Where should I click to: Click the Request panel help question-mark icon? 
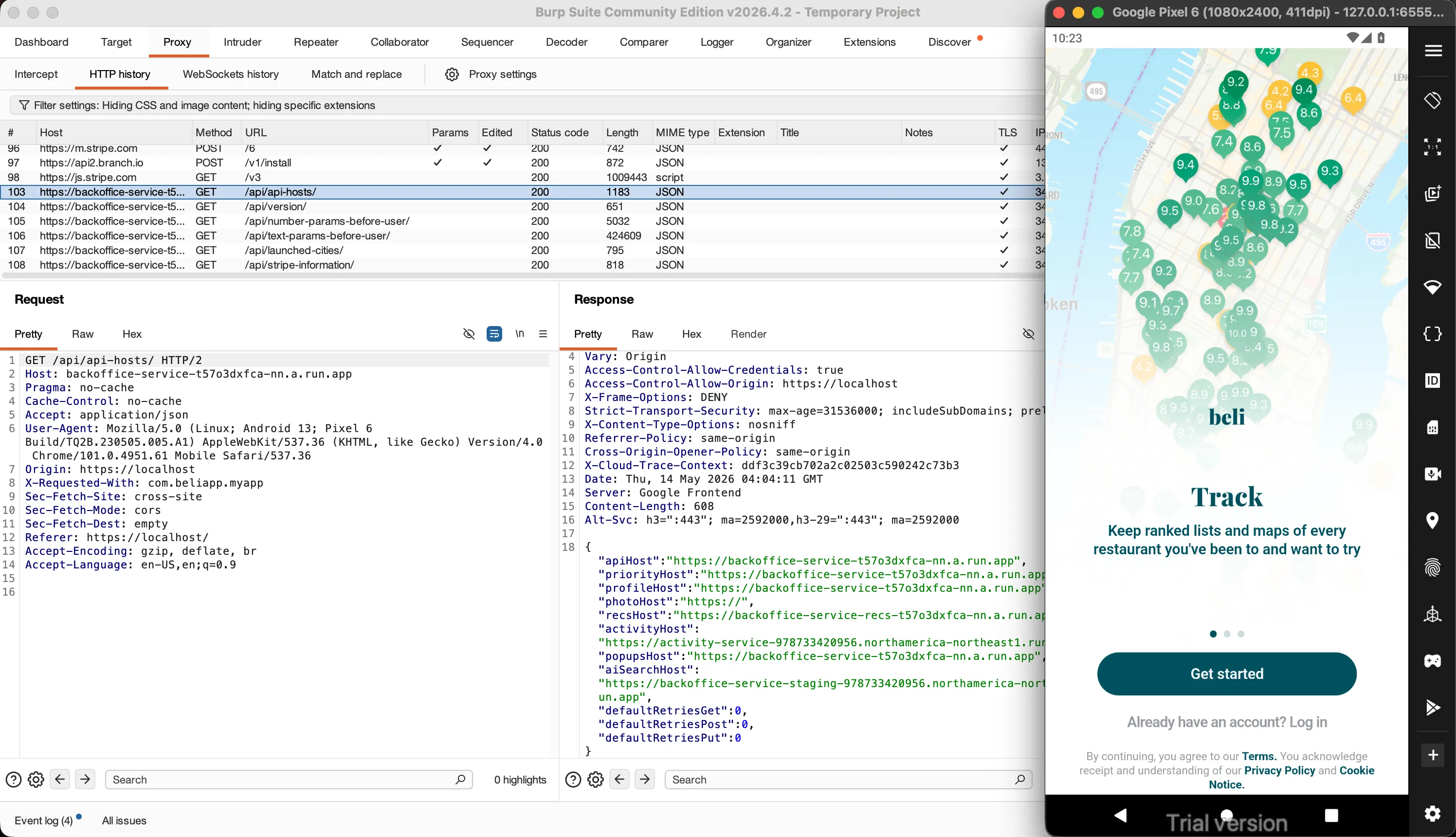pyautogui.click(x=13, y=780)
